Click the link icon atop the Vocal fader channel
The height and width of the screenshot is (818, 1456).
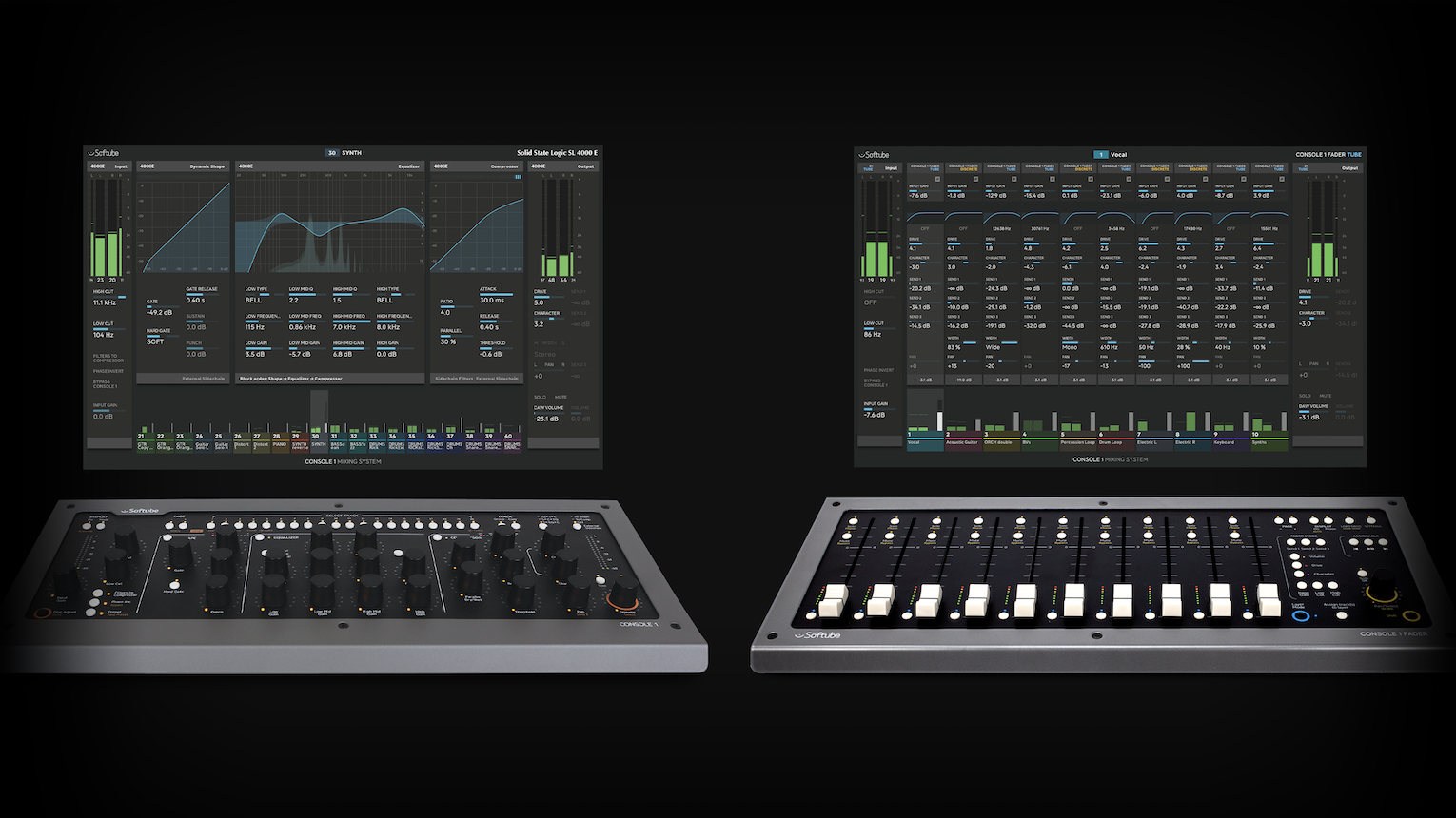pos(937,179)
